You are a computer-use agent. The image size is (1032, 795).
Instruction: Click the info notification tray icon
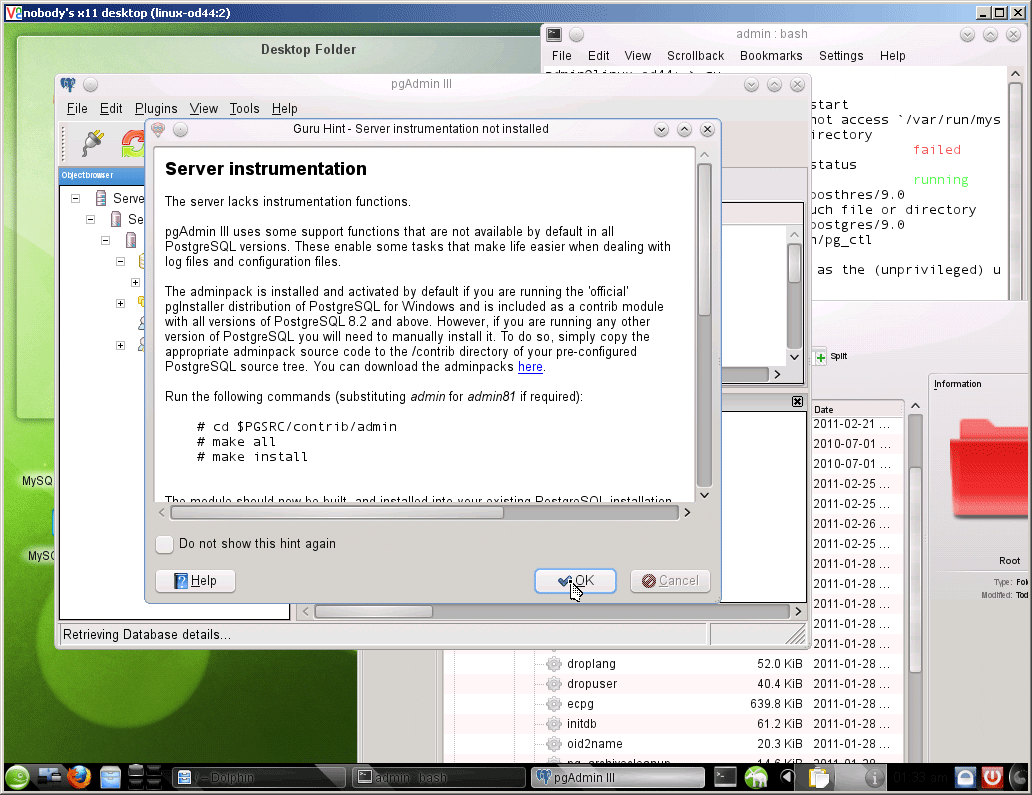coord(874,778)
